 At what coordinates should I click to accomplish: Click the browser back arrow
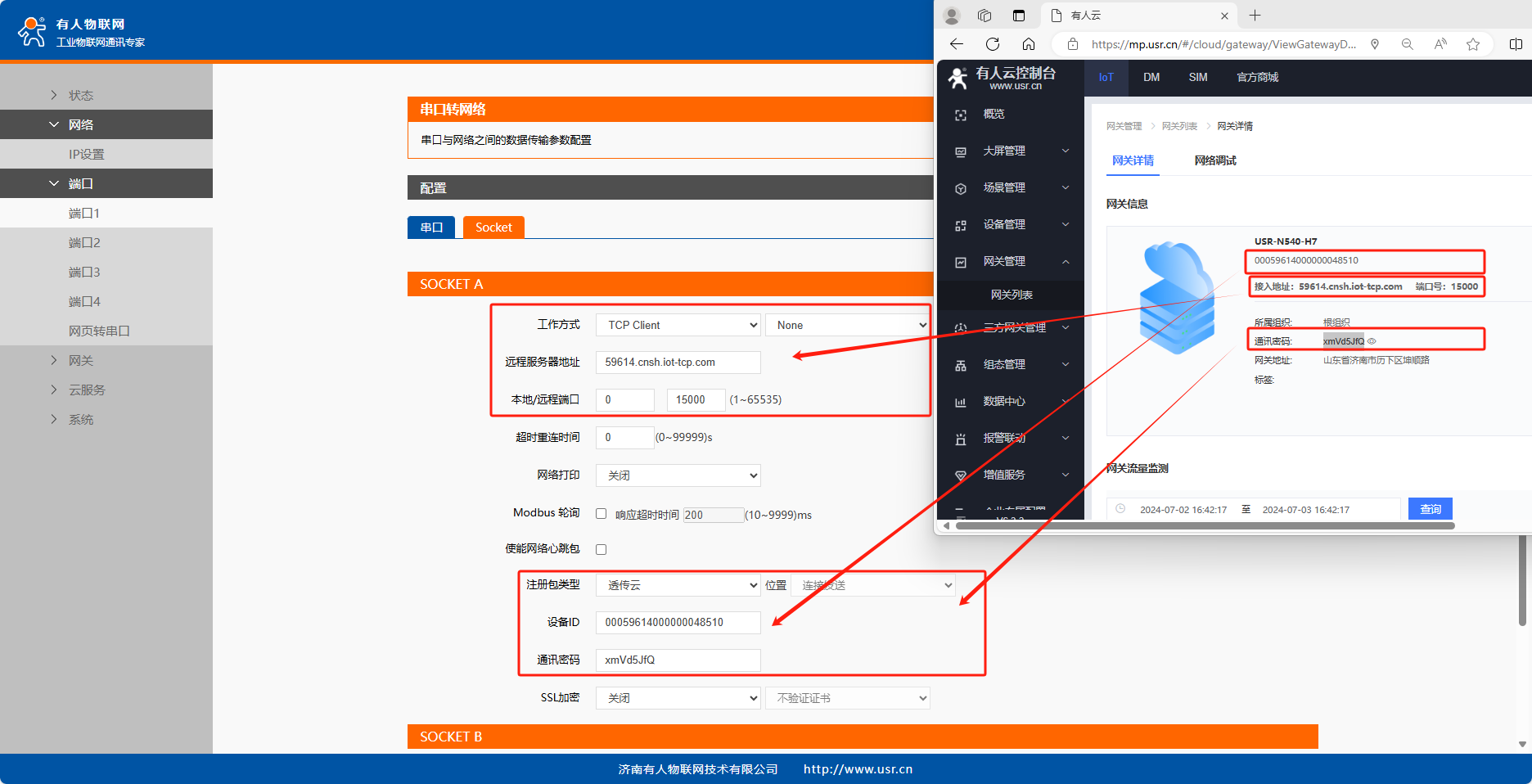point(957,44)
